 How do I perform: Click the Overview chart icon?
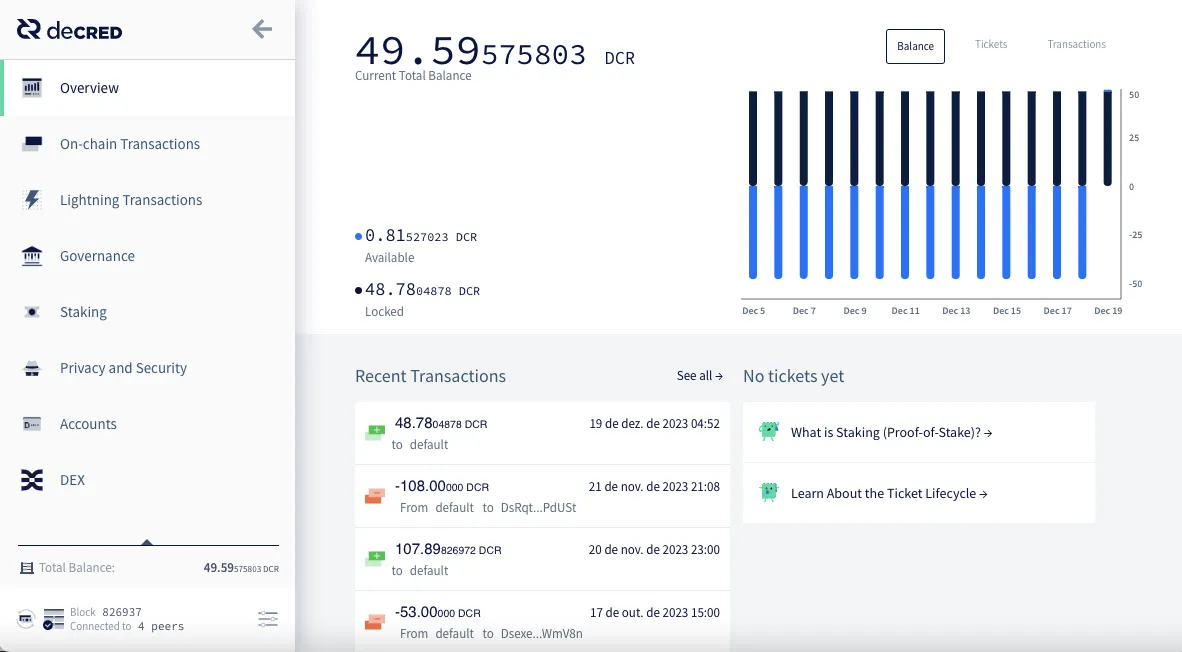32,87
